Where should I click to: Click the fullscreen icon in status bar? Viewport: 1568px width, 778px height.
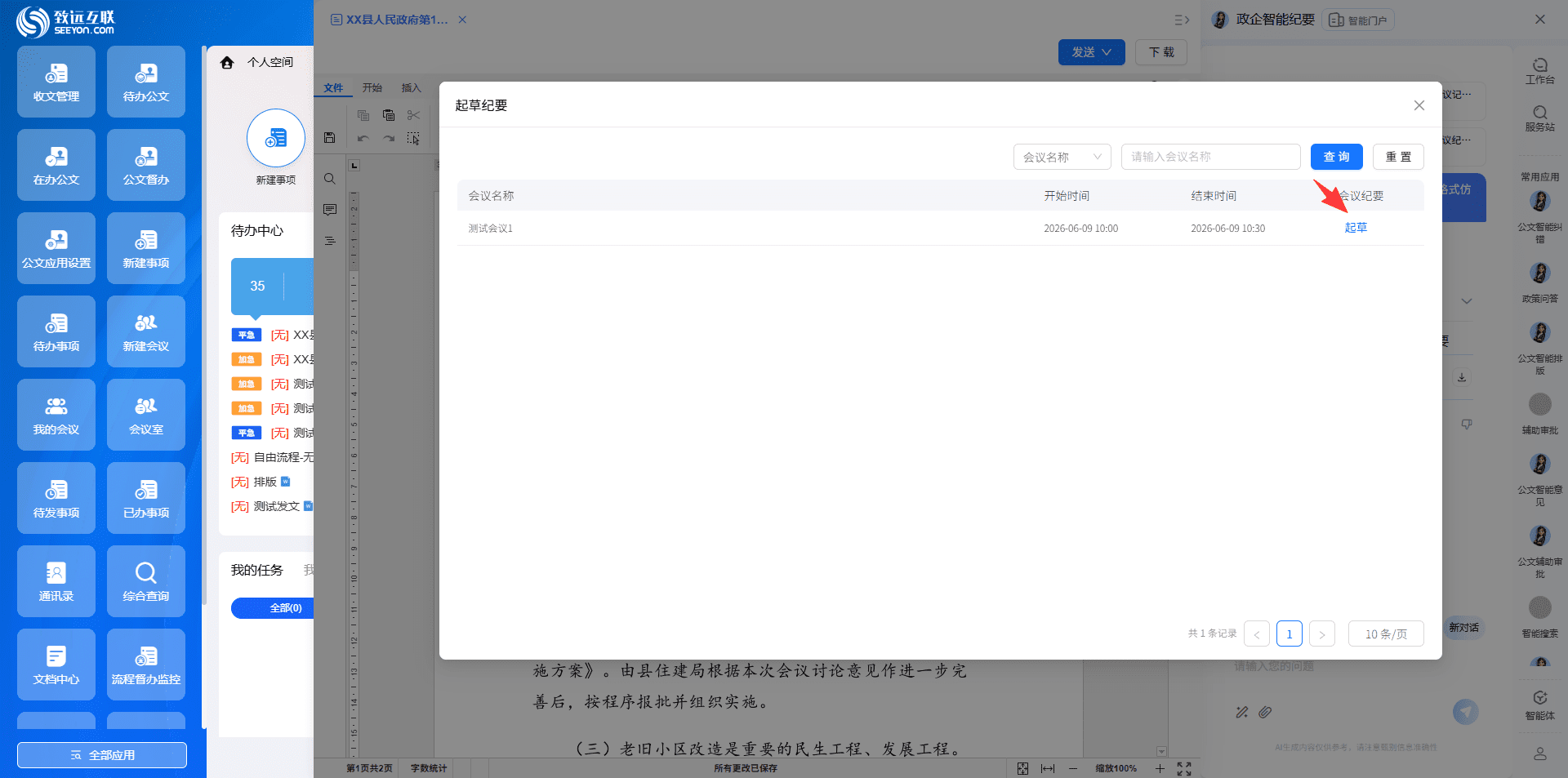[x=1184, y=768]
